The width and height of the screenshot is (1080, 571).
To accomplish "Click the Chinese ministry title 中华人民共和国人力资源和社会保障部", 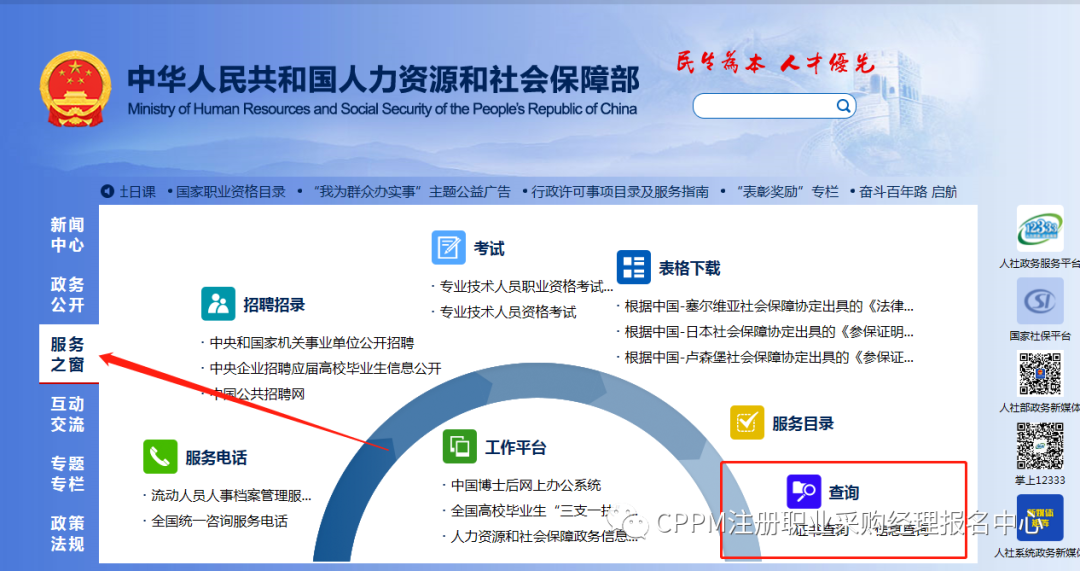I will tap(384, 79).
